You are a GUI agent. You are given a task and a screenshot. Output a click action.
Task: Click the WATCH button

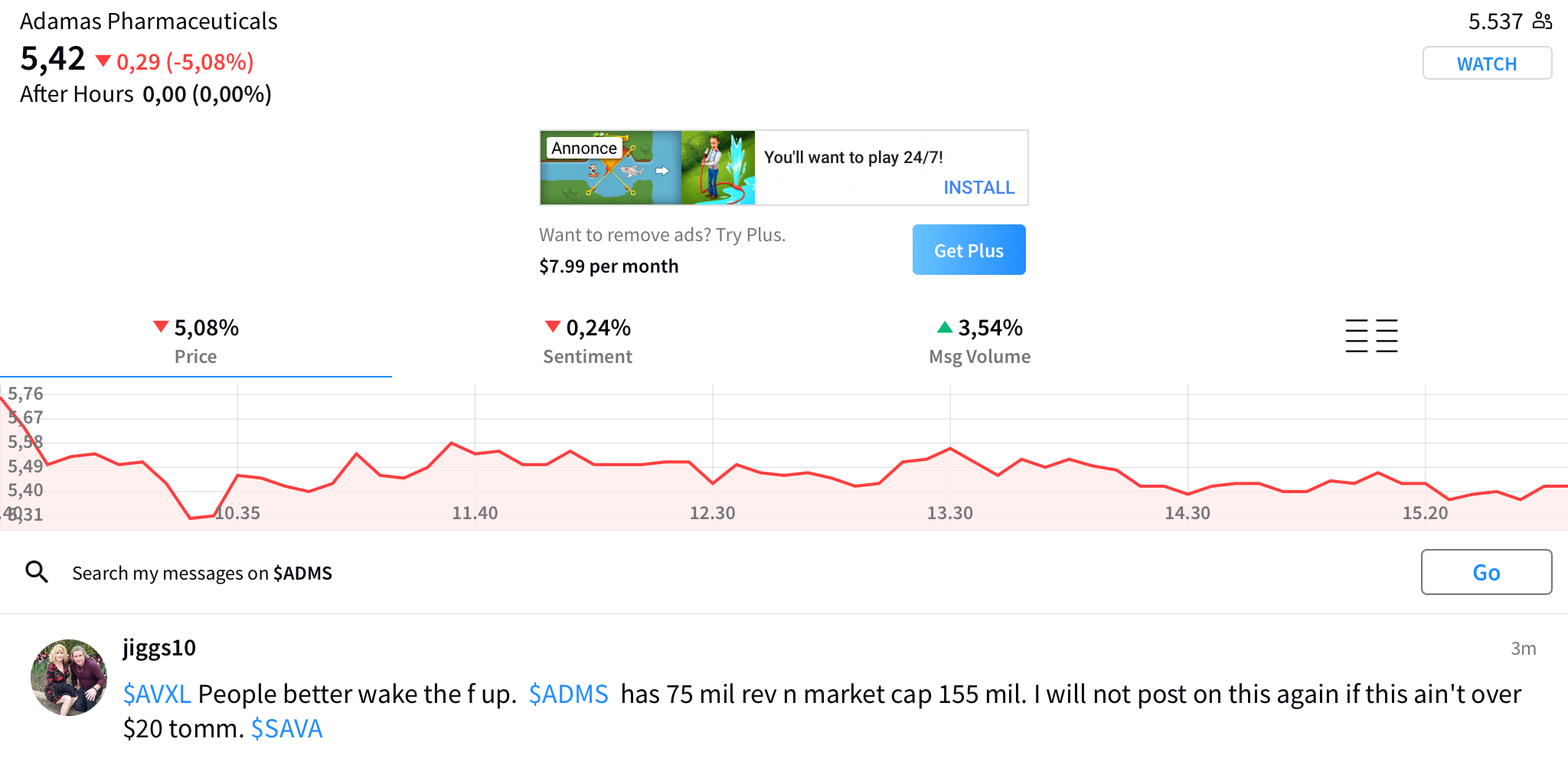(1487, 64)
